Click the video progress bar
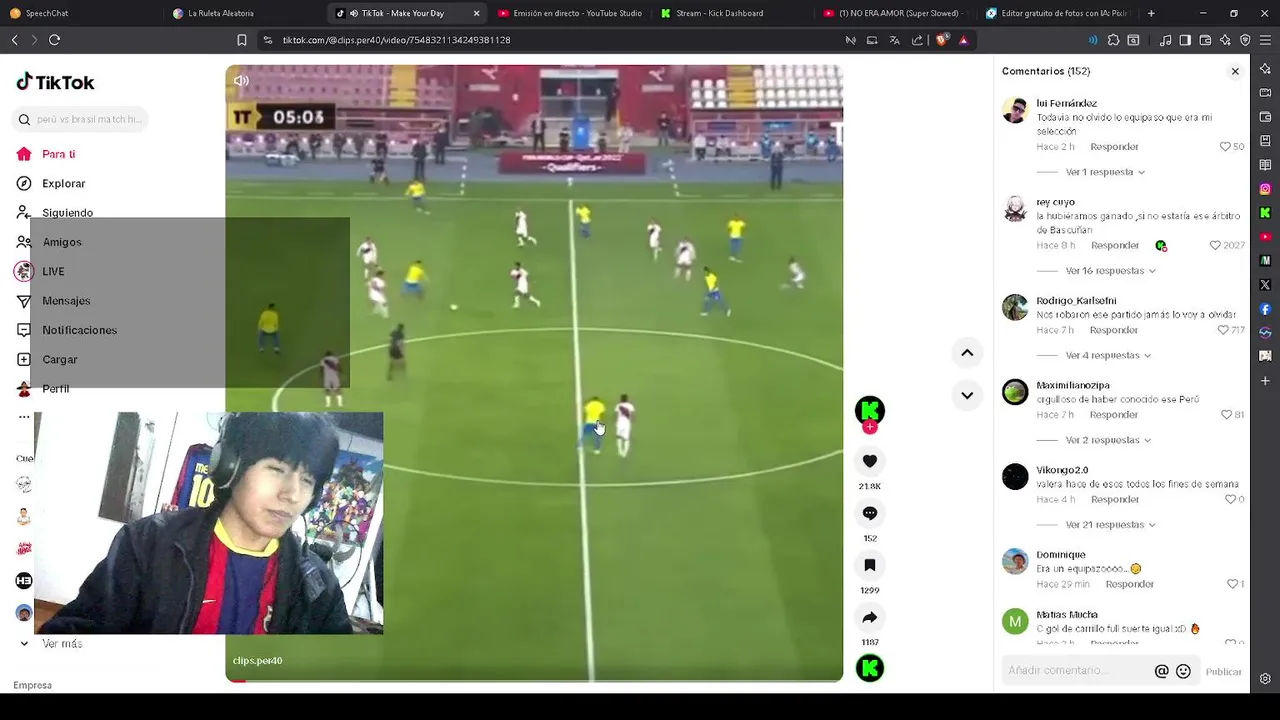This screenshot has height=720, width=1280. (534, 680)
